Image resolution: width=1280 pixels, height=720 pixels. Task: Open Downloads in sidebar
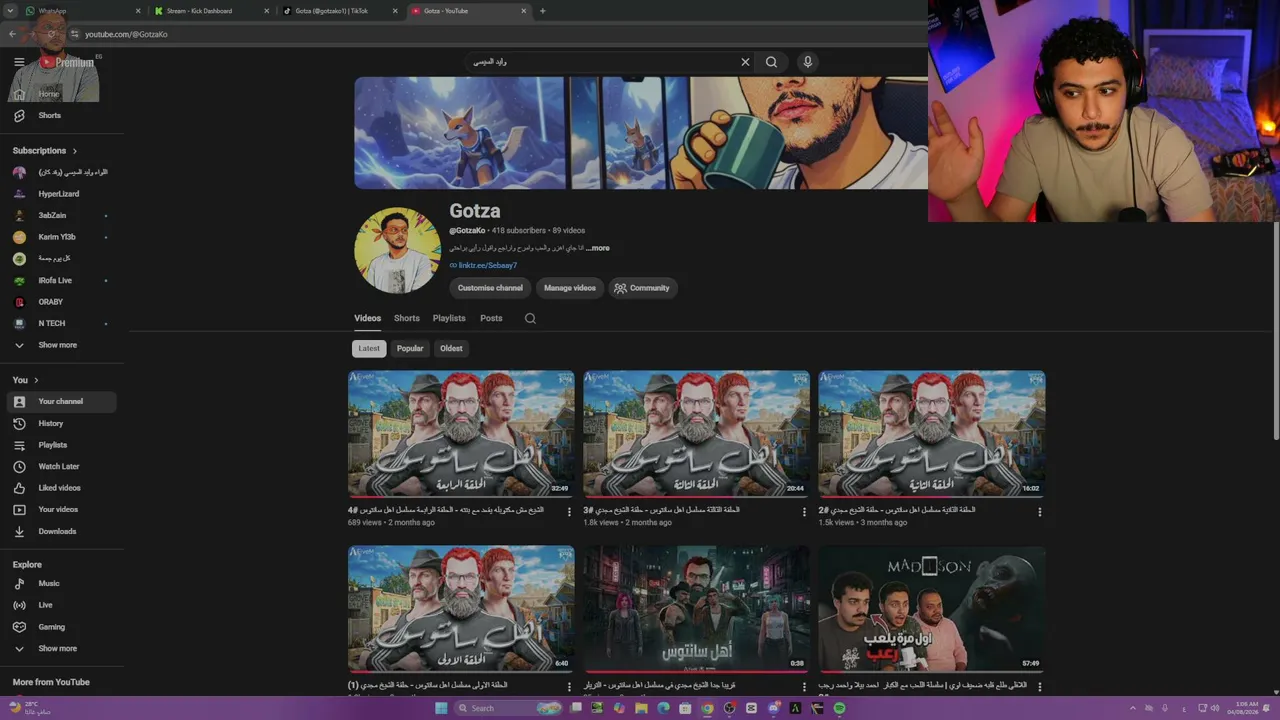click(62, 532)
